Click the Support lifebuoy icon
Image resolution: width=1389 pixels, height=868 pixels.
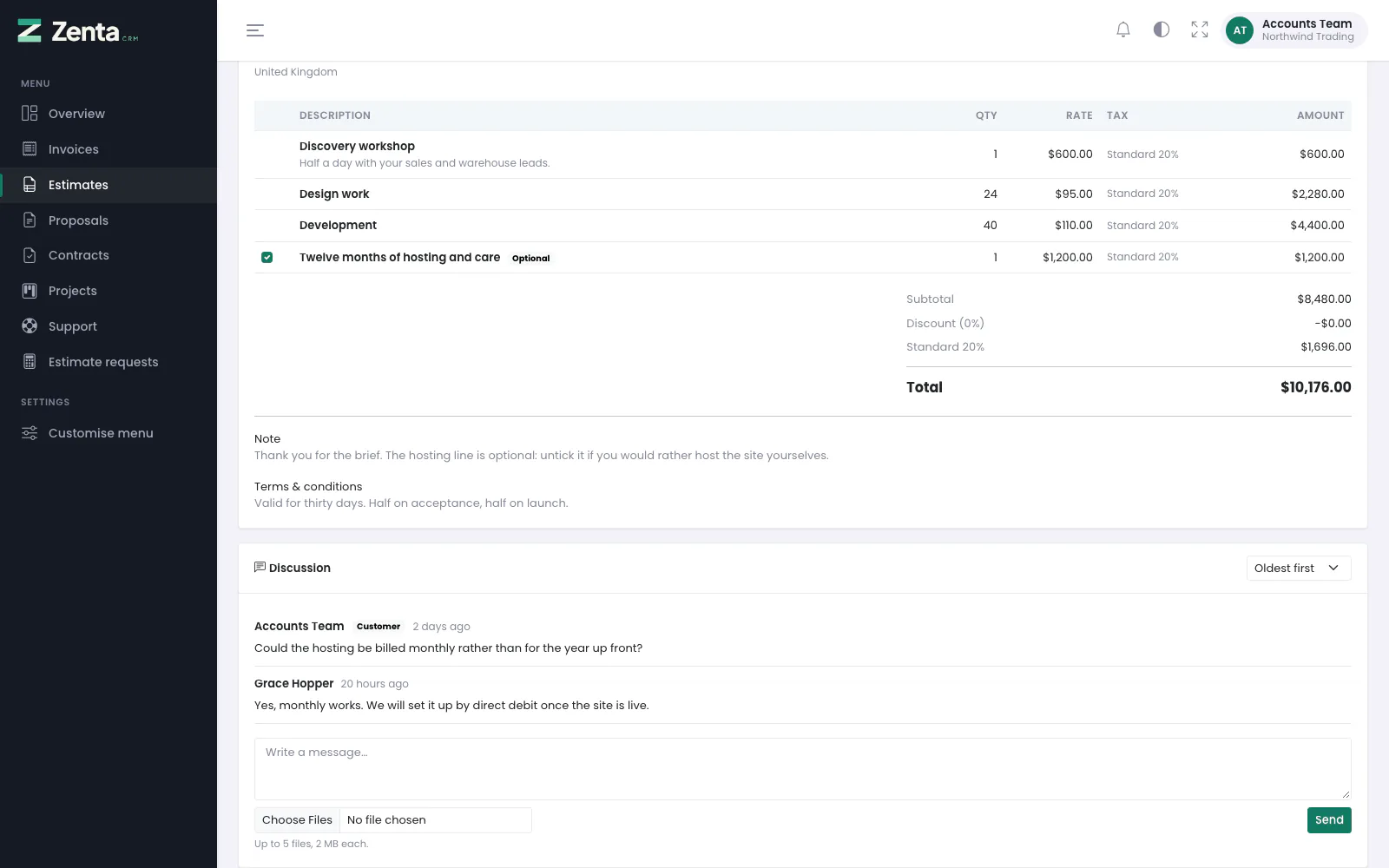(x=30, y=326)
